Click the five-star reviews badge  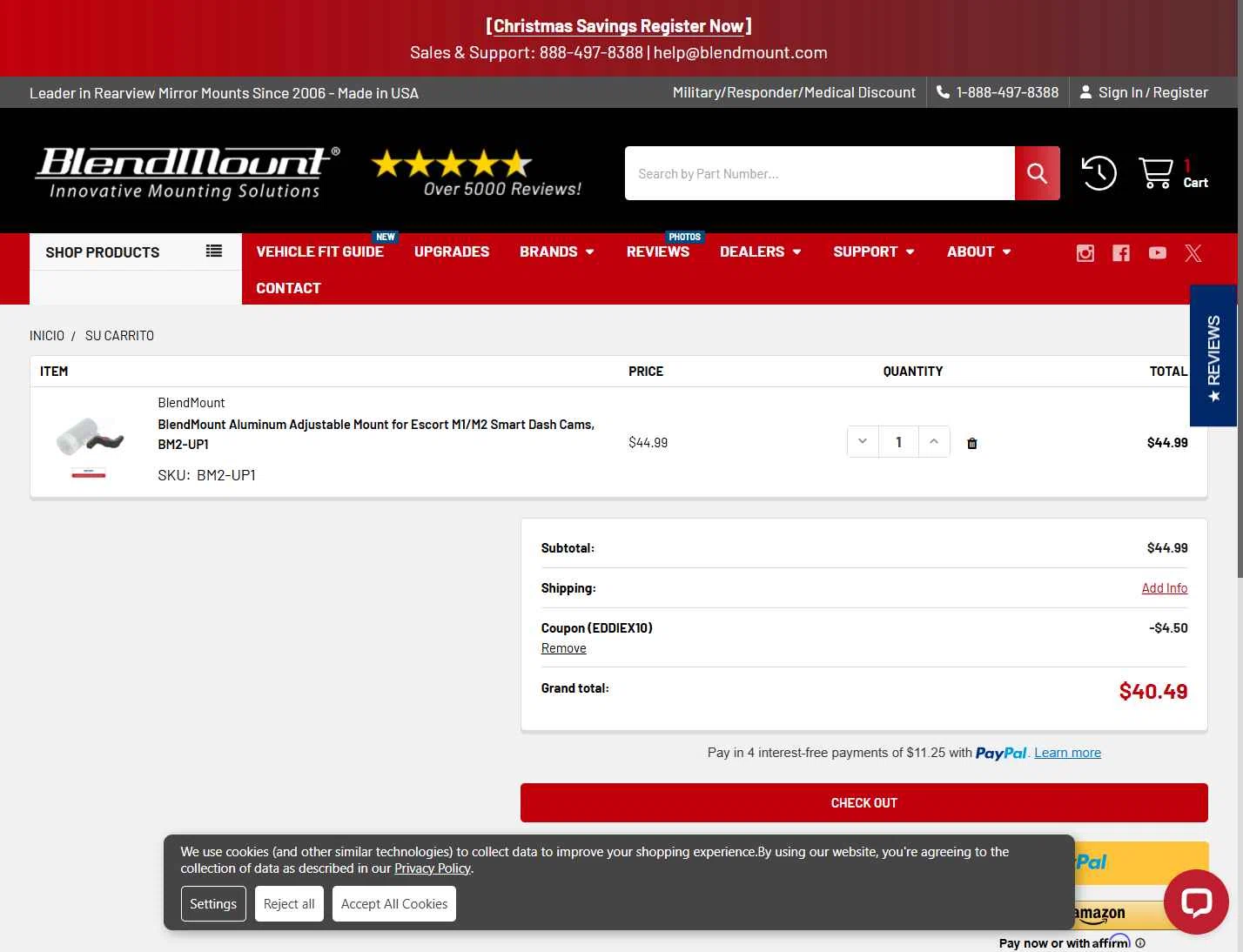click(475, 172)
